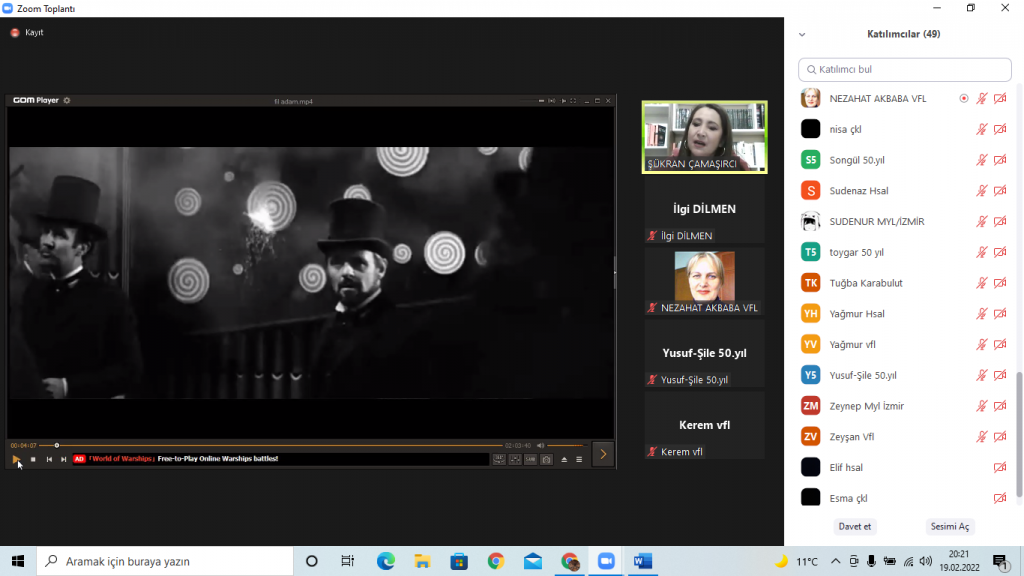Open Word from the taskbar

pos(641,561)
